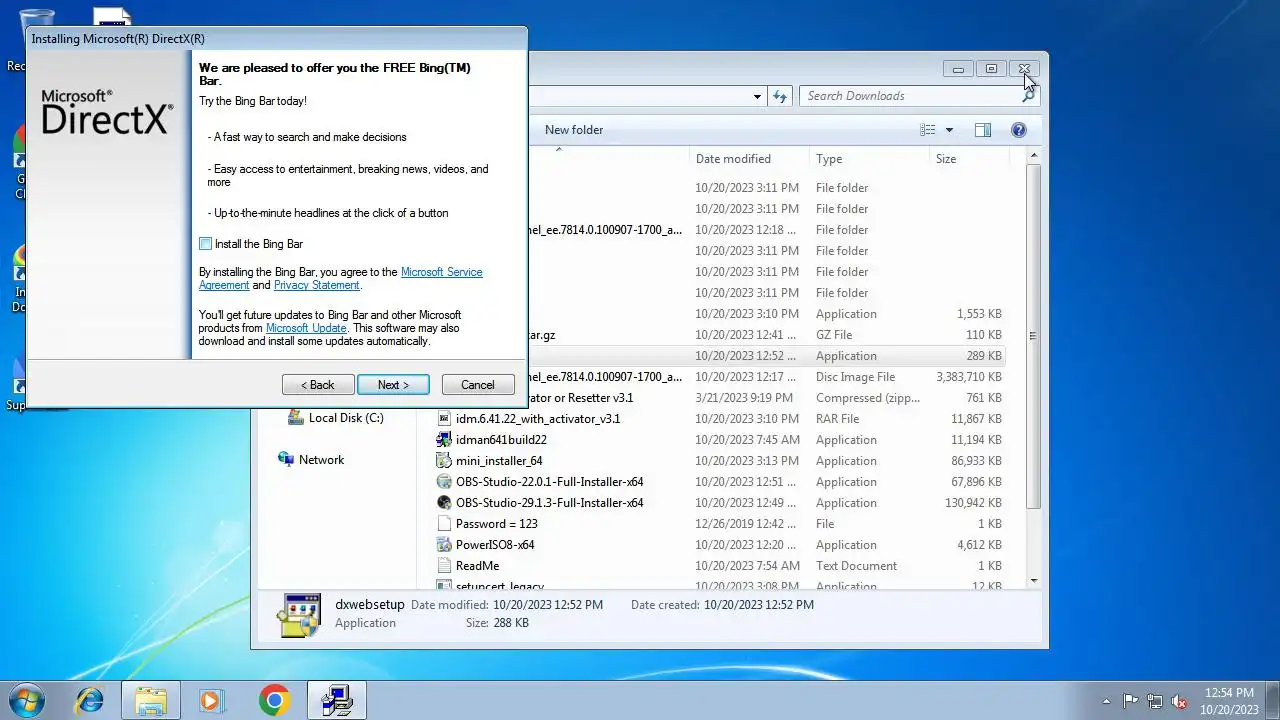
Task: Select the Password = 123 file icon
Action: tap(445, 524)
